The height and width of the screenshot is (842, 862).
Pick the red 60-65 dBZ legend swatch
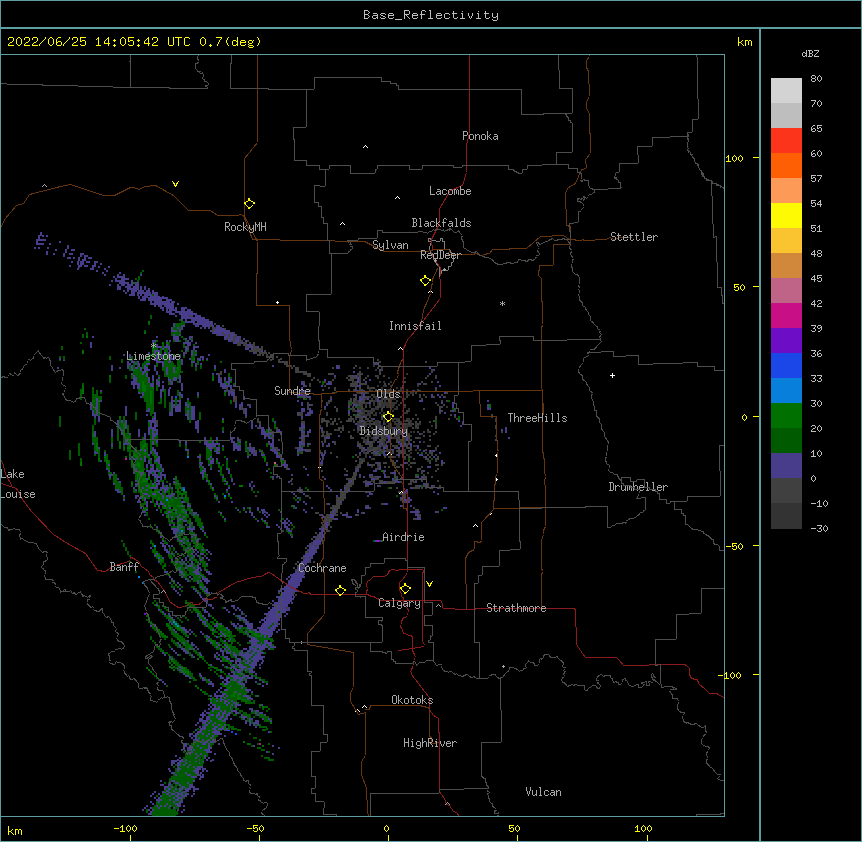[786, 141]
